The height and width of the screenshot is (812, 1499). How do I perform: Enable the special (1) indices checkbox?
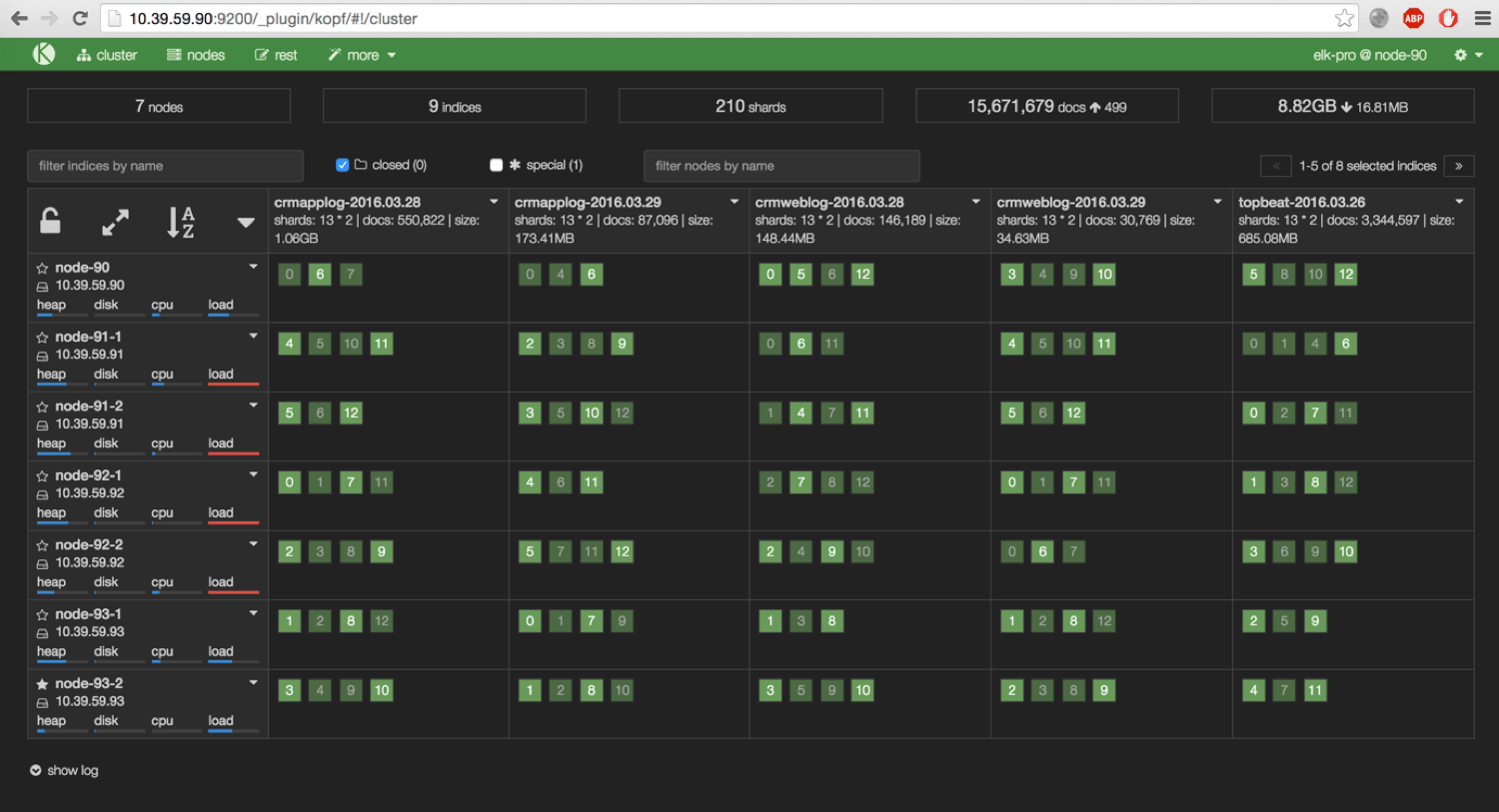click(x=497, y=165)
